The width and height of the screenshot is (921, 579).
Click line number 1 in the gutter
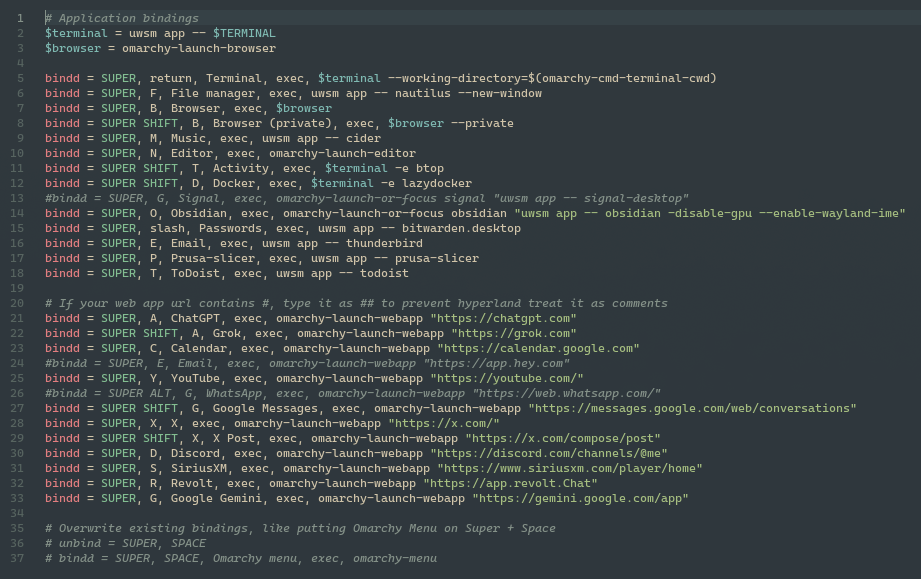(x=19, y=18)
